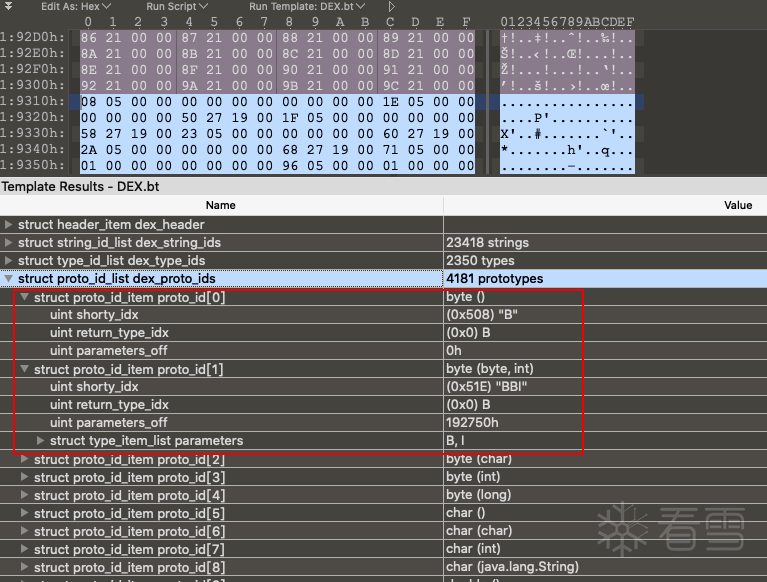
Task: Click the Name column header
Action: [221, 205]
